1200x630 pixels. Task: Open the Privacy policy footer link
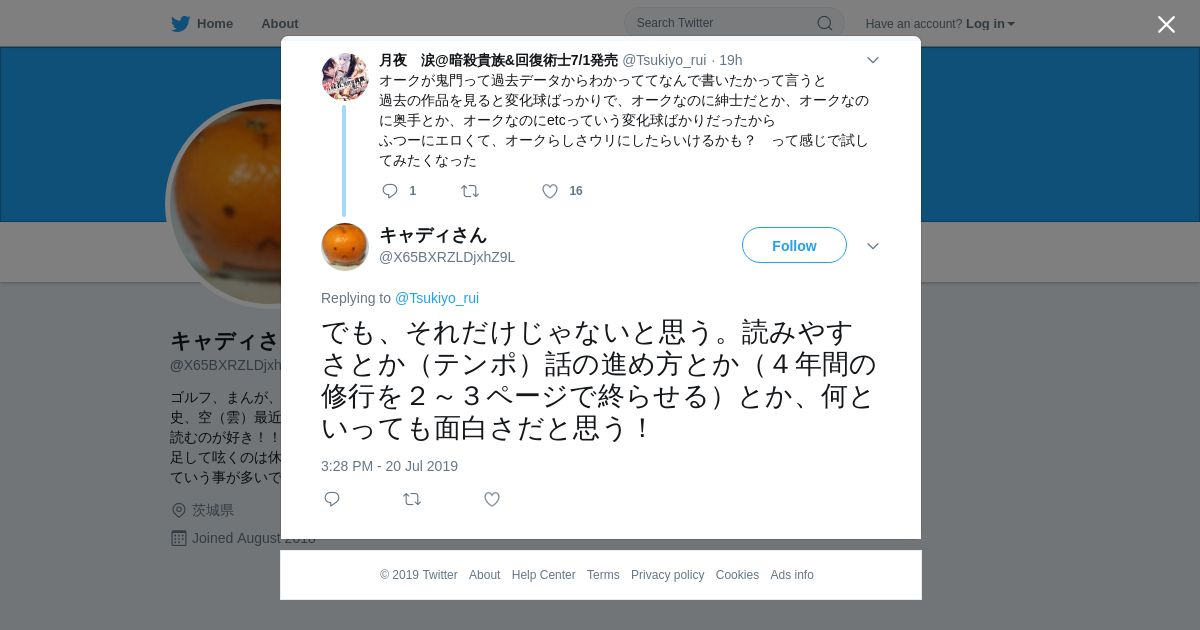coord(667,575)
